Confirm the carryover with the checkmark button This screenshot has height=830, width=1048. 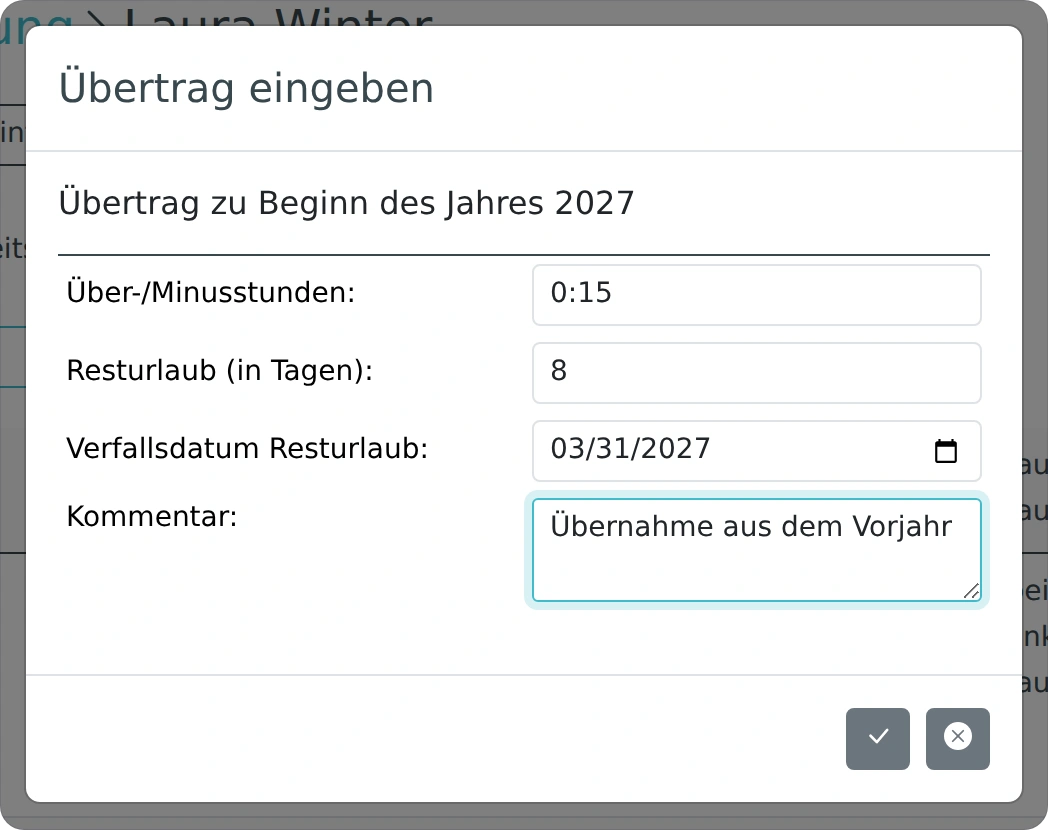tap(878, 738)
